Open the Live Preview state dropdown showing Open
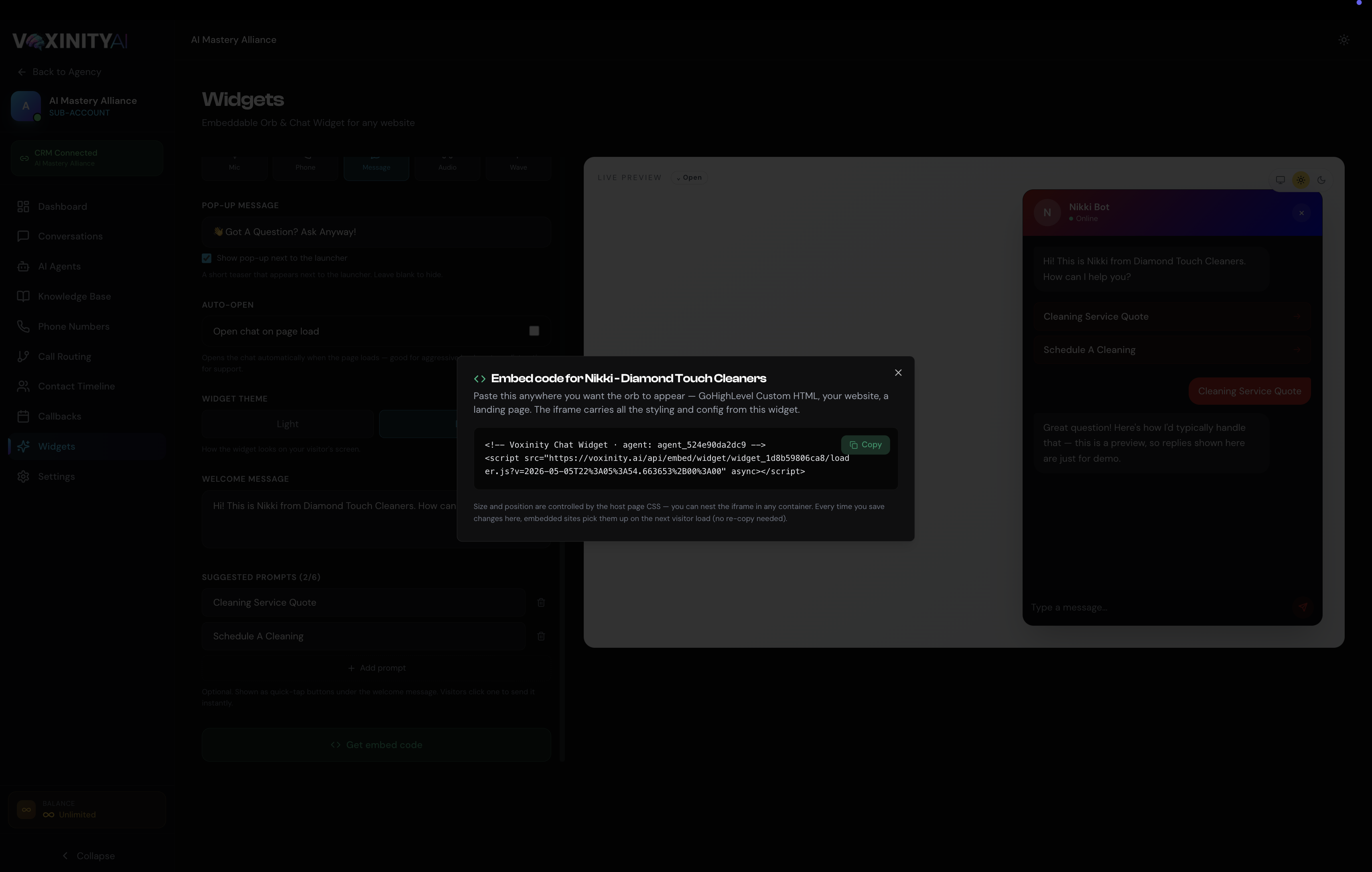The width and height of the screenshot is (1372, 872). coord(689,178)
